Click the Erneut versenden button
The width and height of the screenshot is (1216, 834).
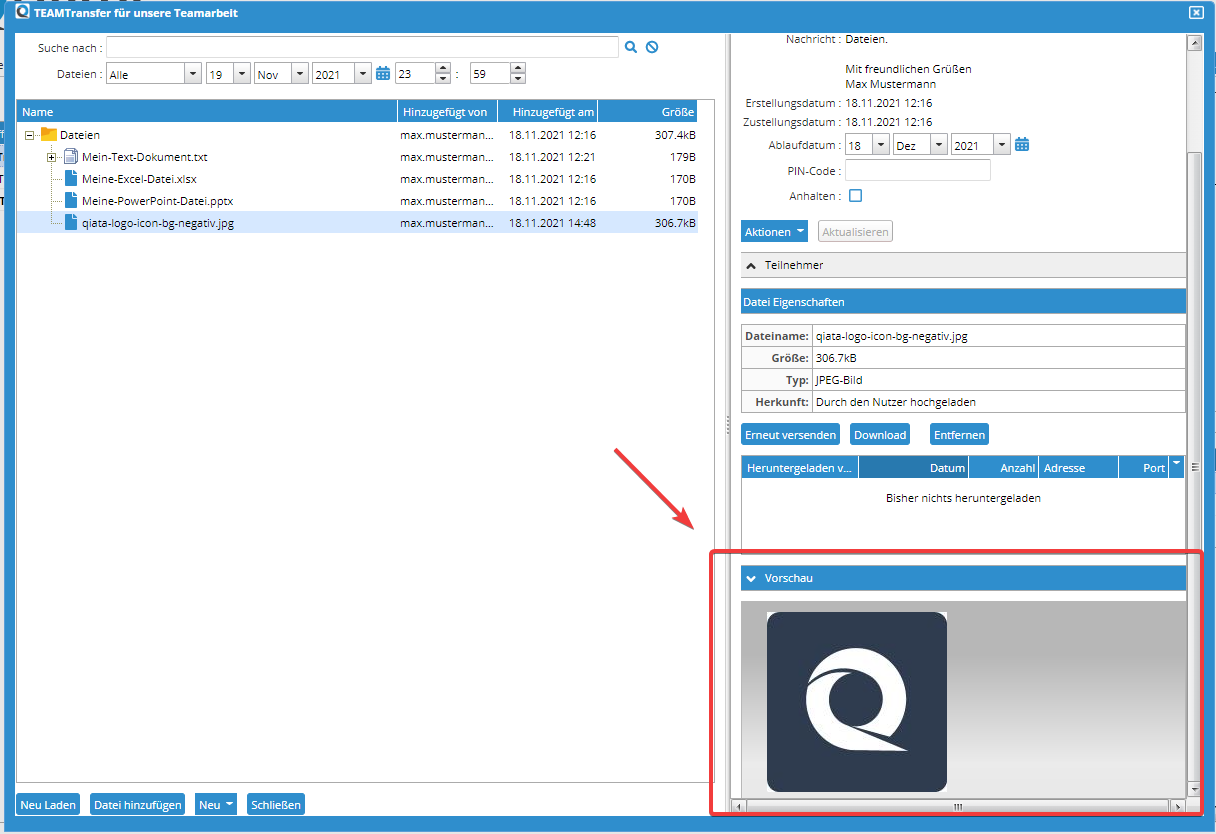click(790, 434)
